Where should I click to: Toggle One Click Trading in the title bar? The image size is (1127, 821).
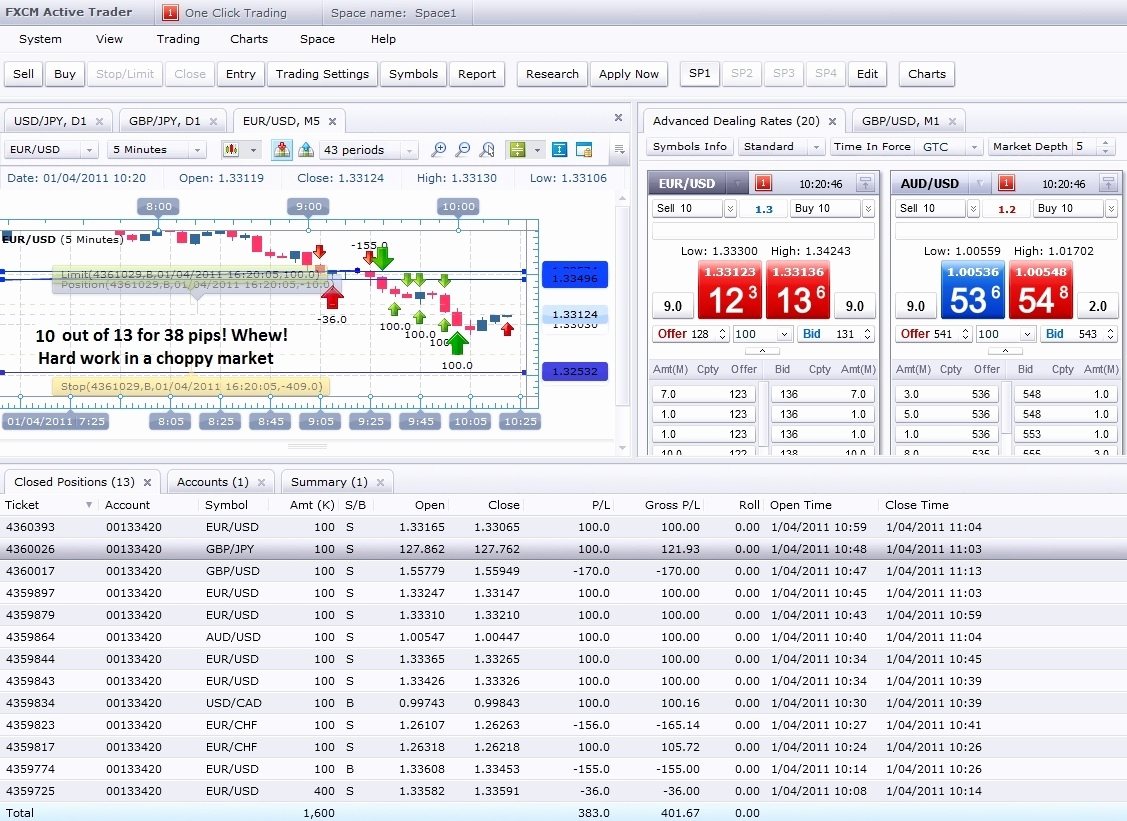[x=170, y=13]
